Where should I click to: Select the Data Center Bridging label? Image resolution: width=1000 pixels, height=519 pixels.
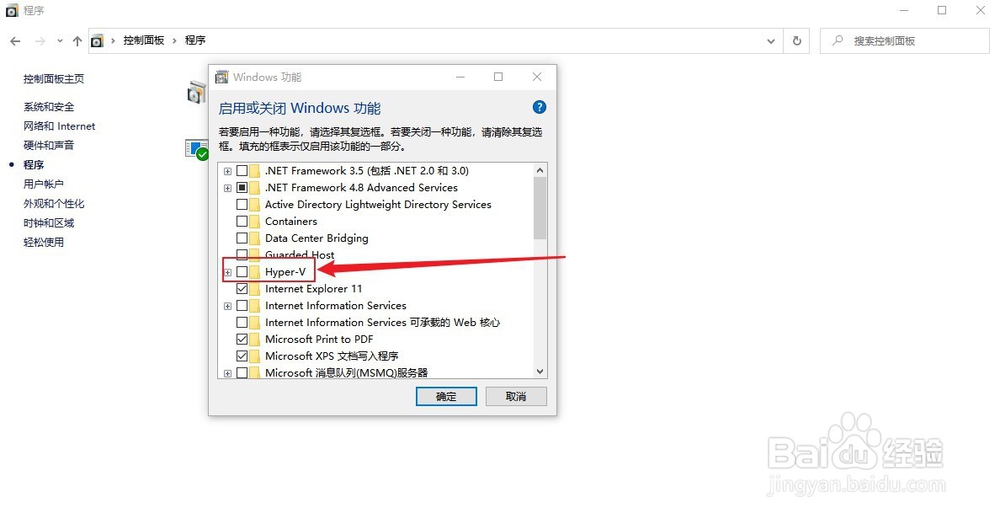tap(316, 238)
